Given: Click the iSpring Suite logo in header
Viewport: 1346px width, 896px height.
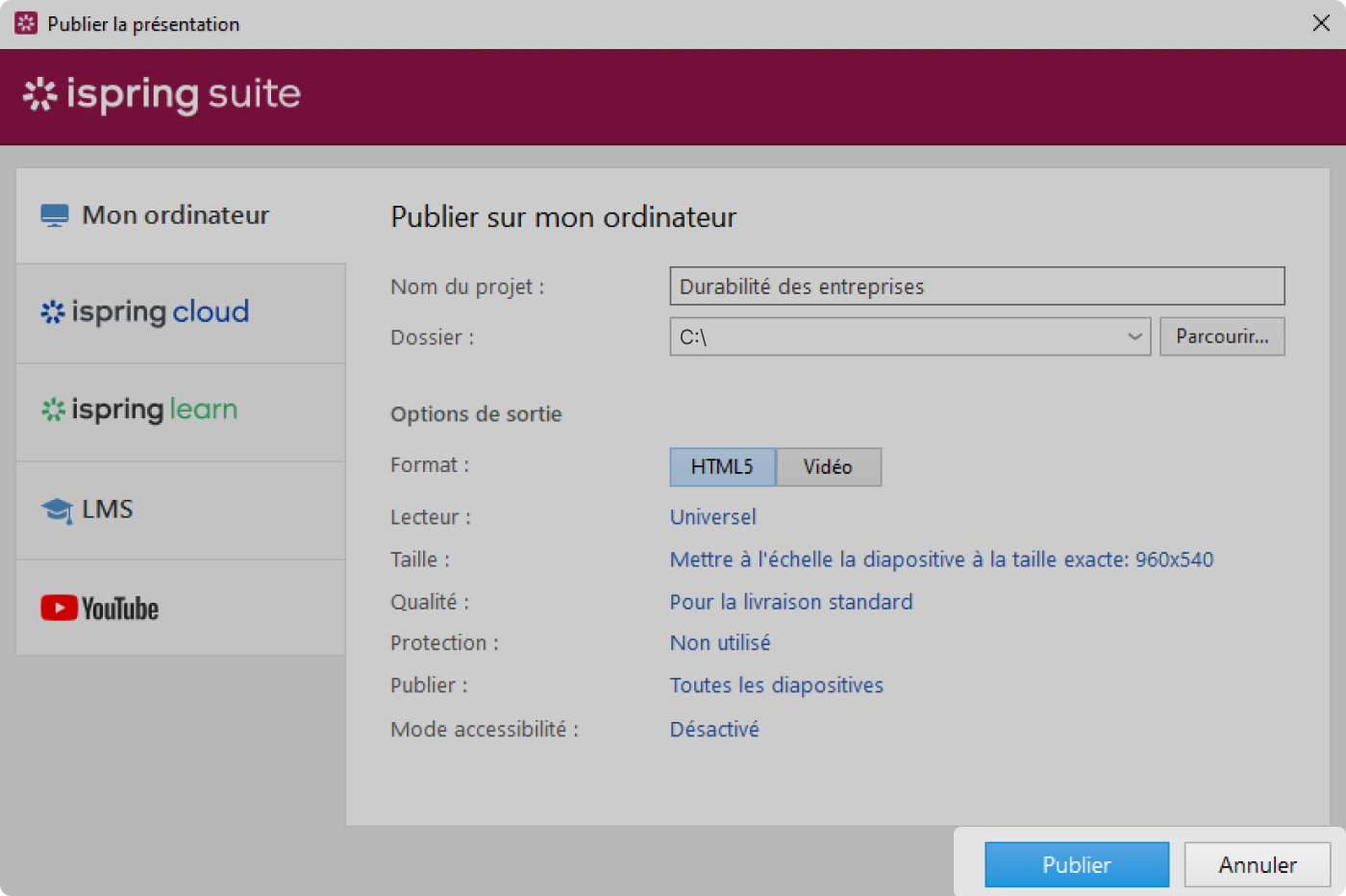Looking at the screenshot, I should 162,94.
